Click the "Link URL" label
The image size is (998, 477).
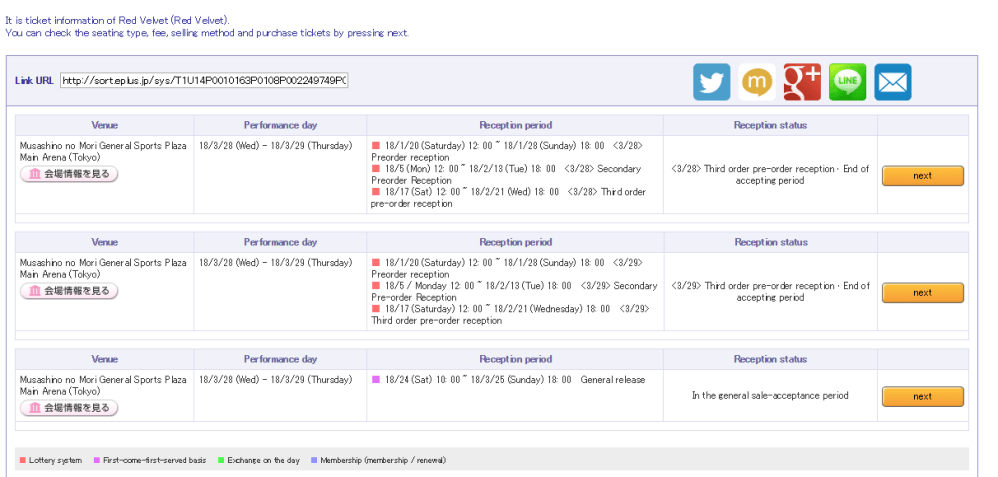34,81
